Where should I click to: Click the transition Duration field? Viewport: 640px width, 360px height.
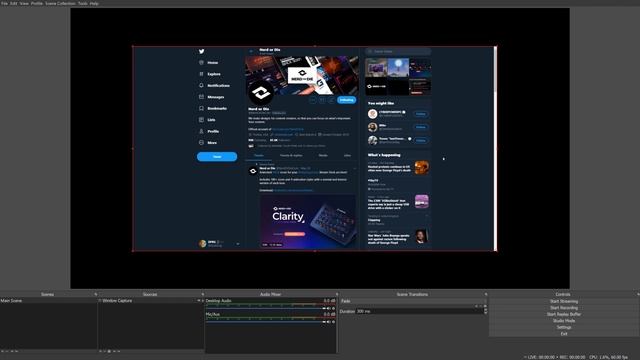click(x=419, y=311)
